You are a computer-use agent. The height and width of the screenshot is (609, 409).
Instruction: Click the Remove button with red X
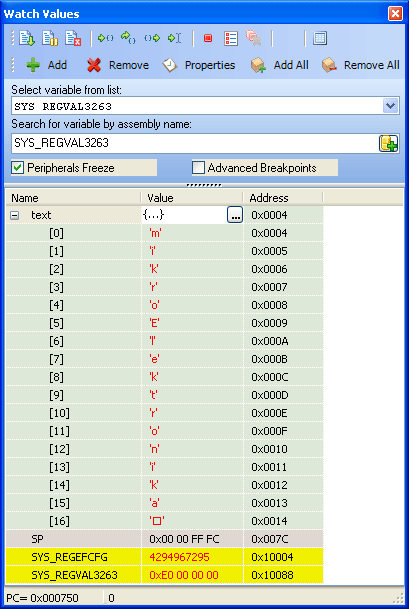tap(118, 65)
